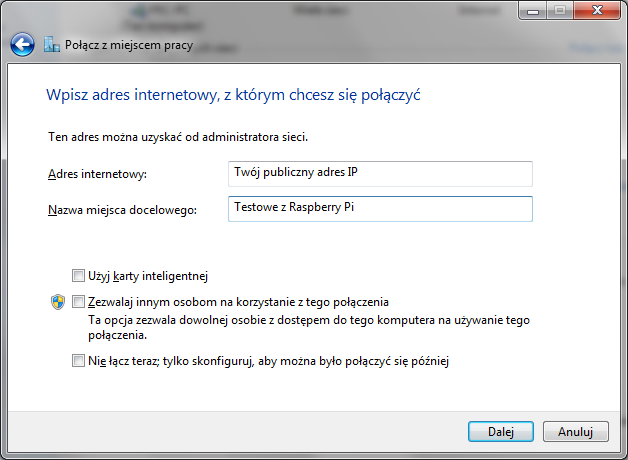Cancel the wizard with Anuluj

(x=575, y=431)
